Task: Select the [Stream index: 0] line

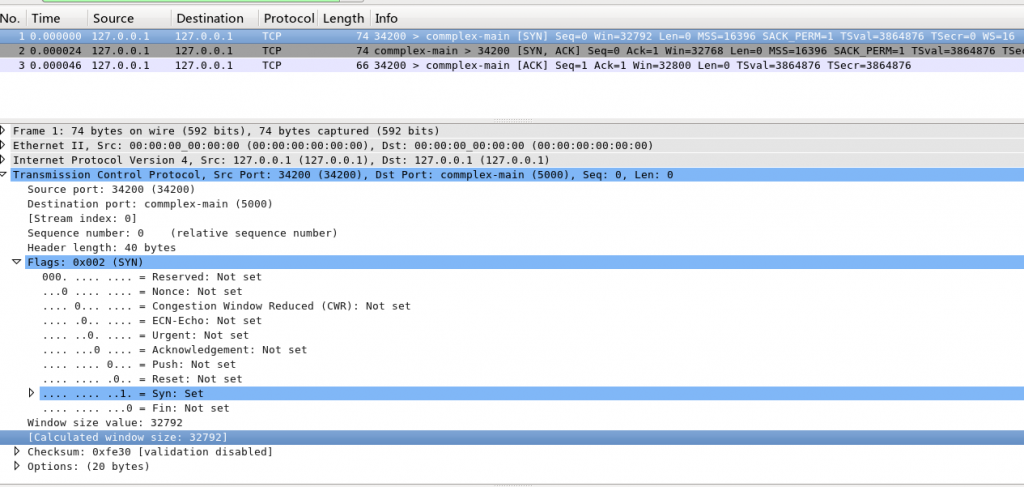Action: click(x=82, y=218)
